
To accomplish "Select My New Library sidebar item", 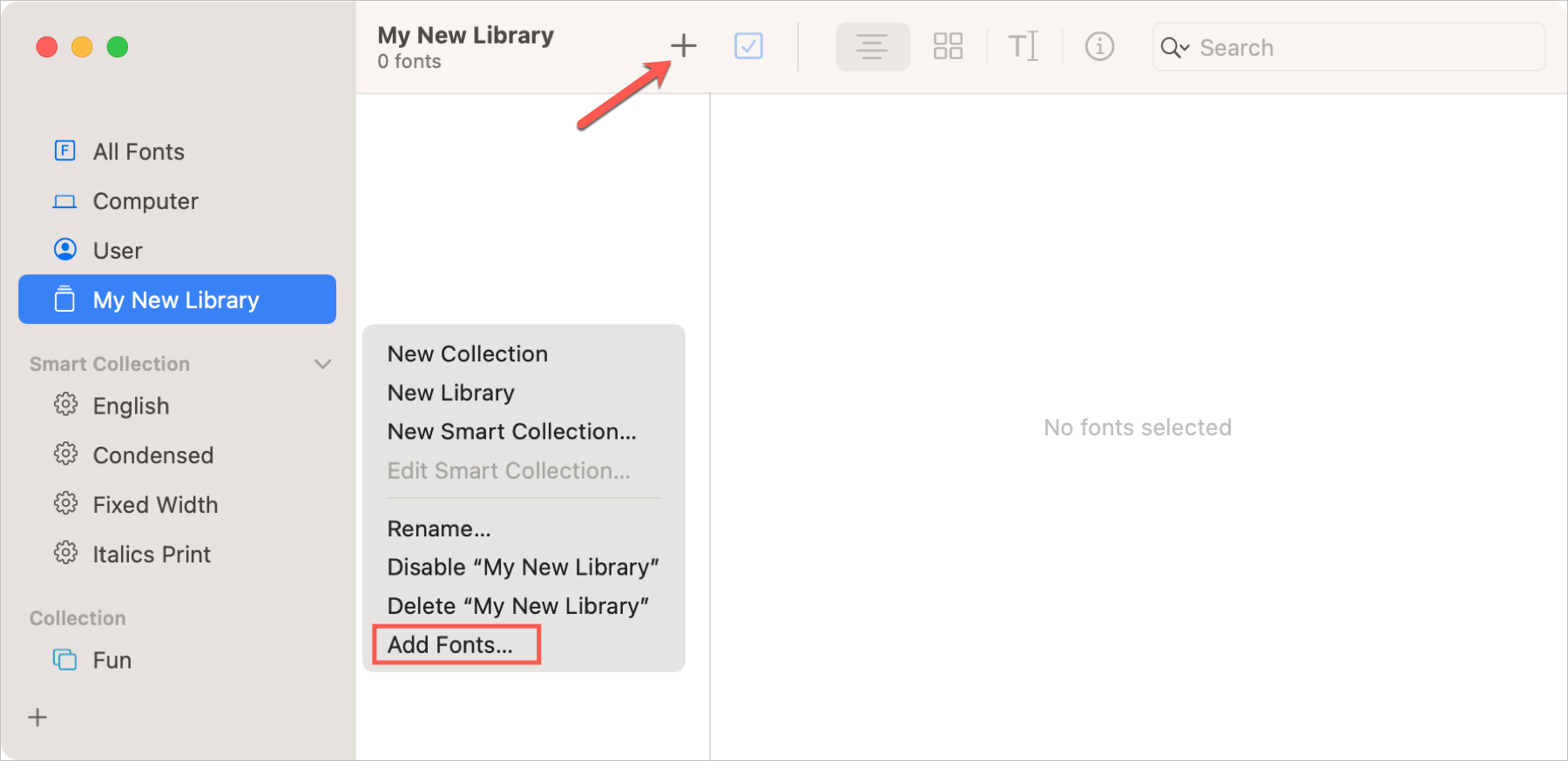I will 177,300.
